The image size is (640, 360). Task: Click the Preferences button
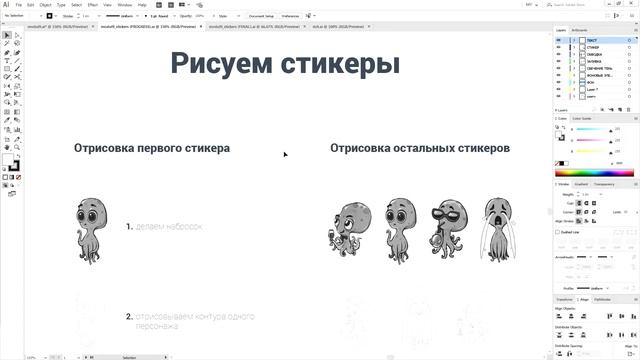point(290,16)
